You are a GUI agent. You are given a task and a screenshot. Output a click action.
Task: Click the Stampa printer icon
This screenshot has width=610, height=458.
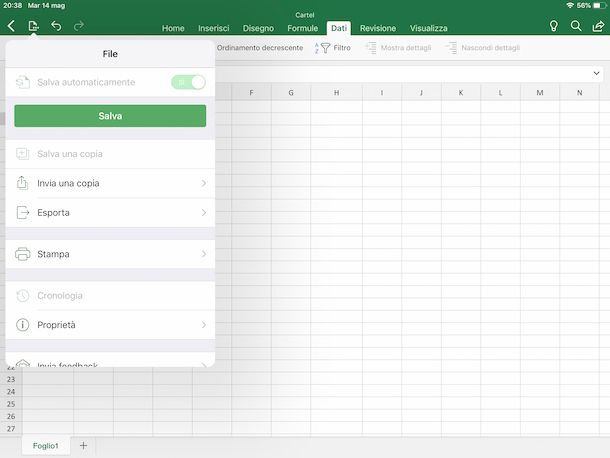pos(23,254)
